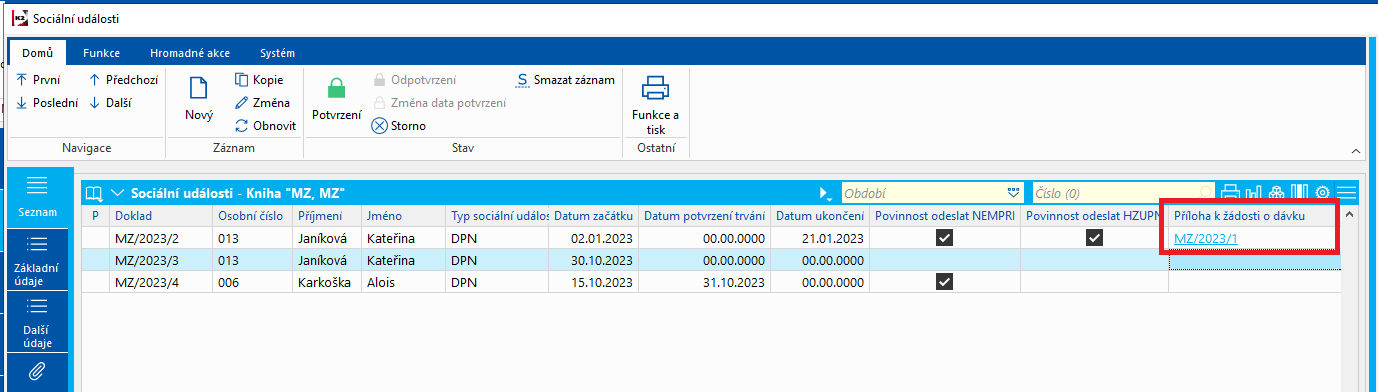The image size is (1378, 392).
Task: Open the Hromadné akce ribbon tab
Action: coord(189,53)
